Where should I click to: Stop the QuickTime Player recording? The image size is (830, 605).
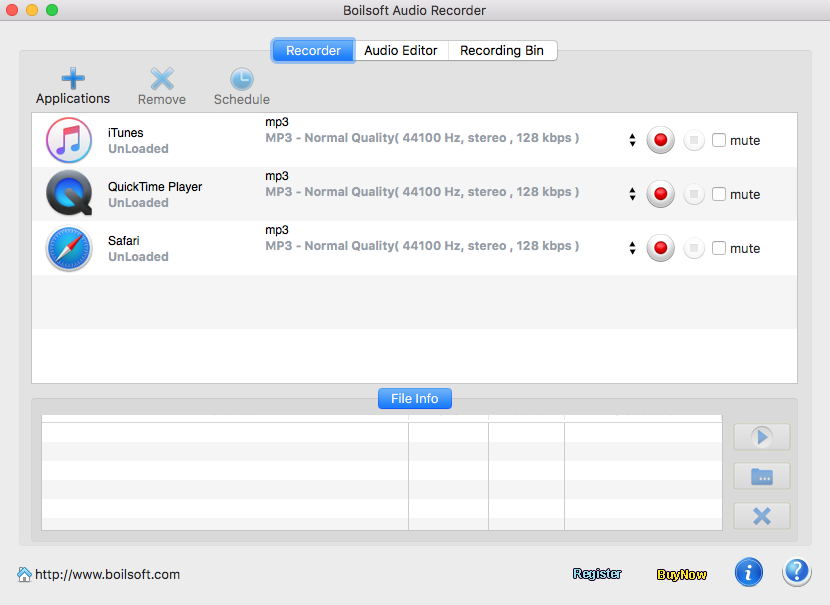(x=694, y=194)
